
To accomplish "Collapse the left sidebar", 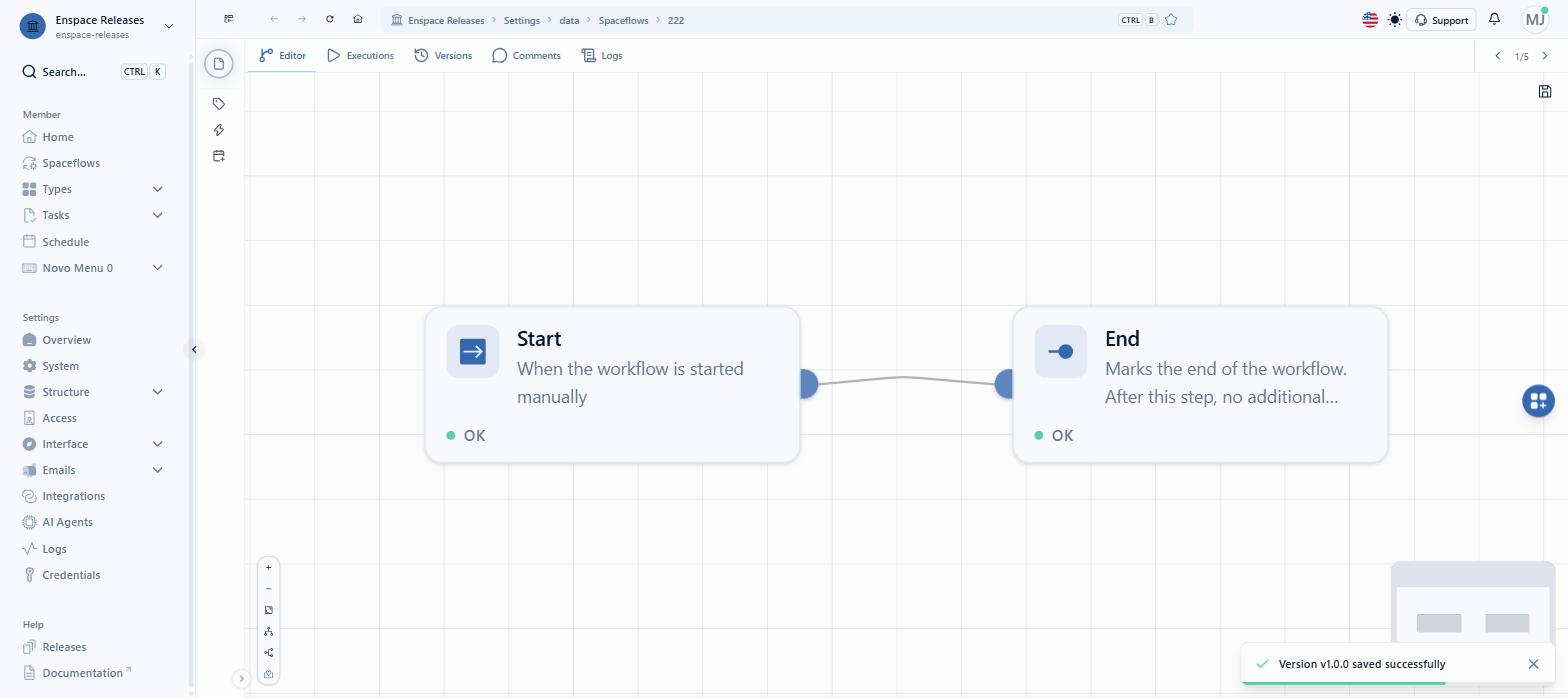I will [x=195, y=350].
